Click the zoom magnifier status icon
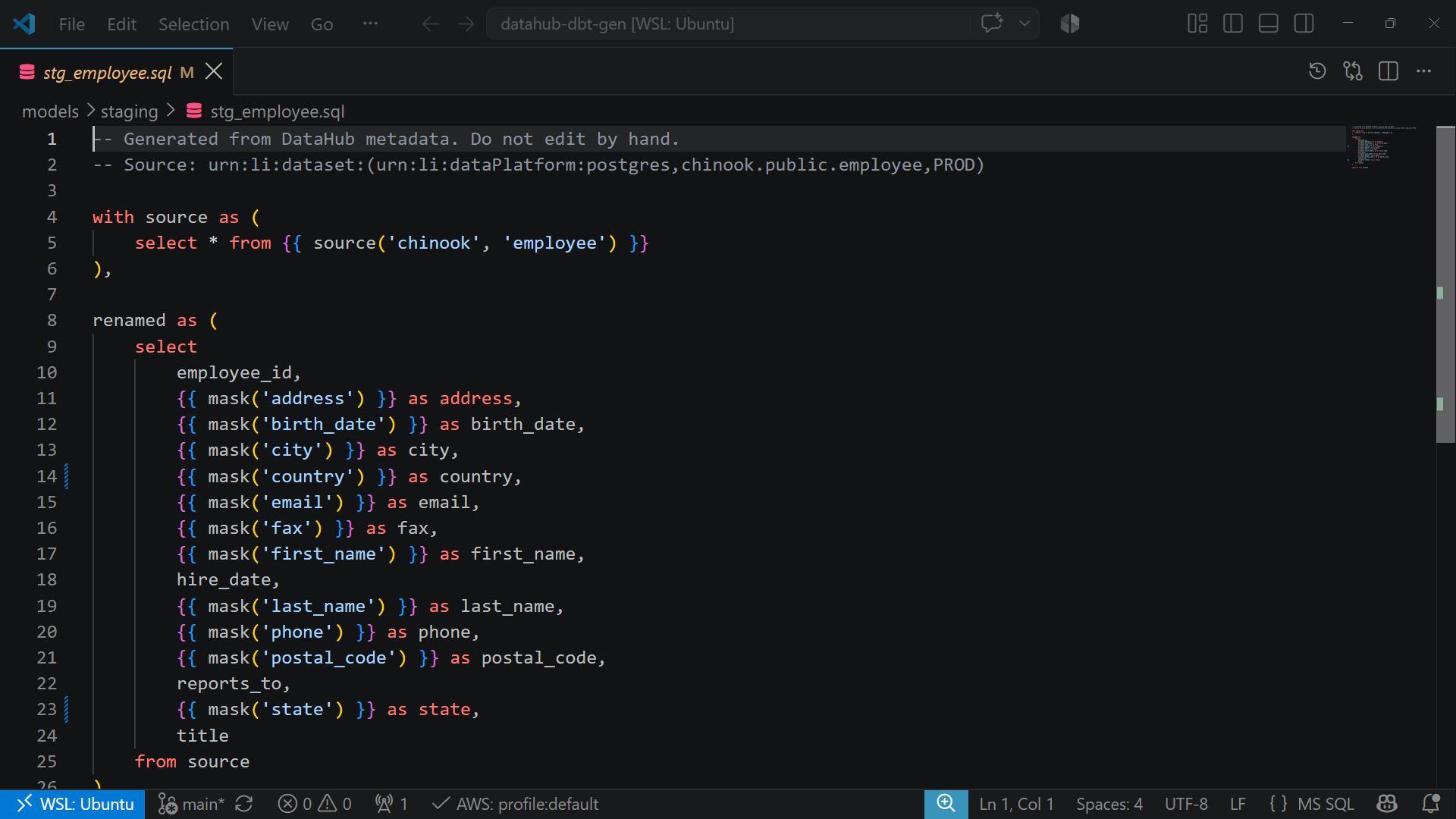Screen dimensions: 1456x819 coord(946,804)
